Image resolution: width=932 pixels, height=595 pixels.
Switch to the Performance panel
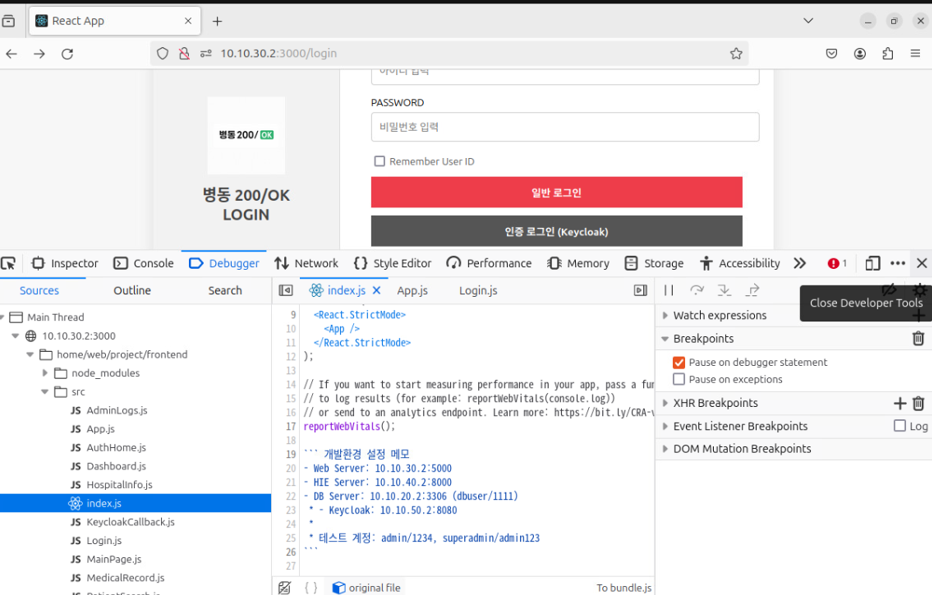(x=489, y=263)
